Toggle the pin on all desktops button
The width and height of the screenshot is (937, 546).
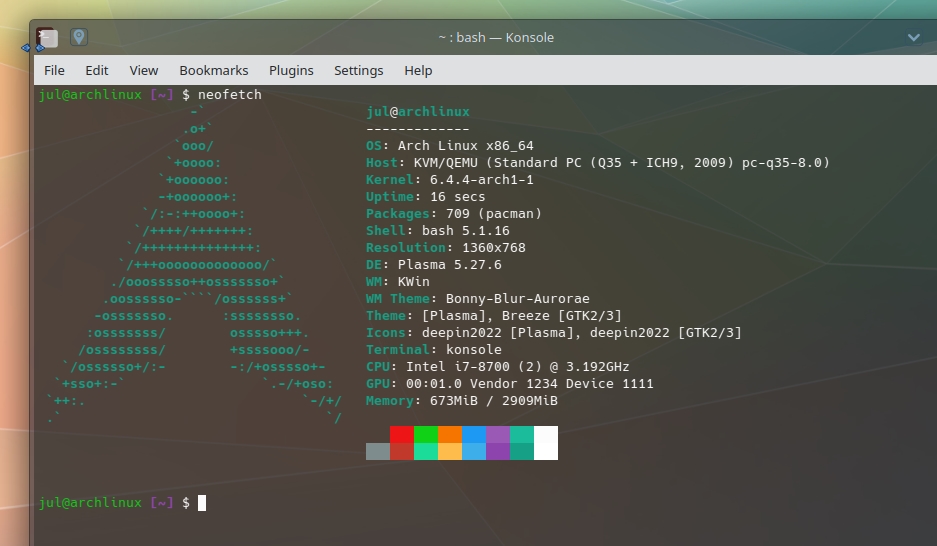pos(78,37)
